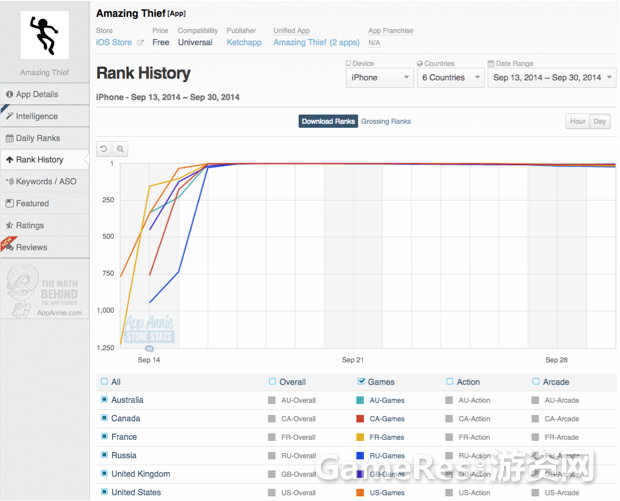
Task: Open the iOS Store link
Action: (114, 42)
